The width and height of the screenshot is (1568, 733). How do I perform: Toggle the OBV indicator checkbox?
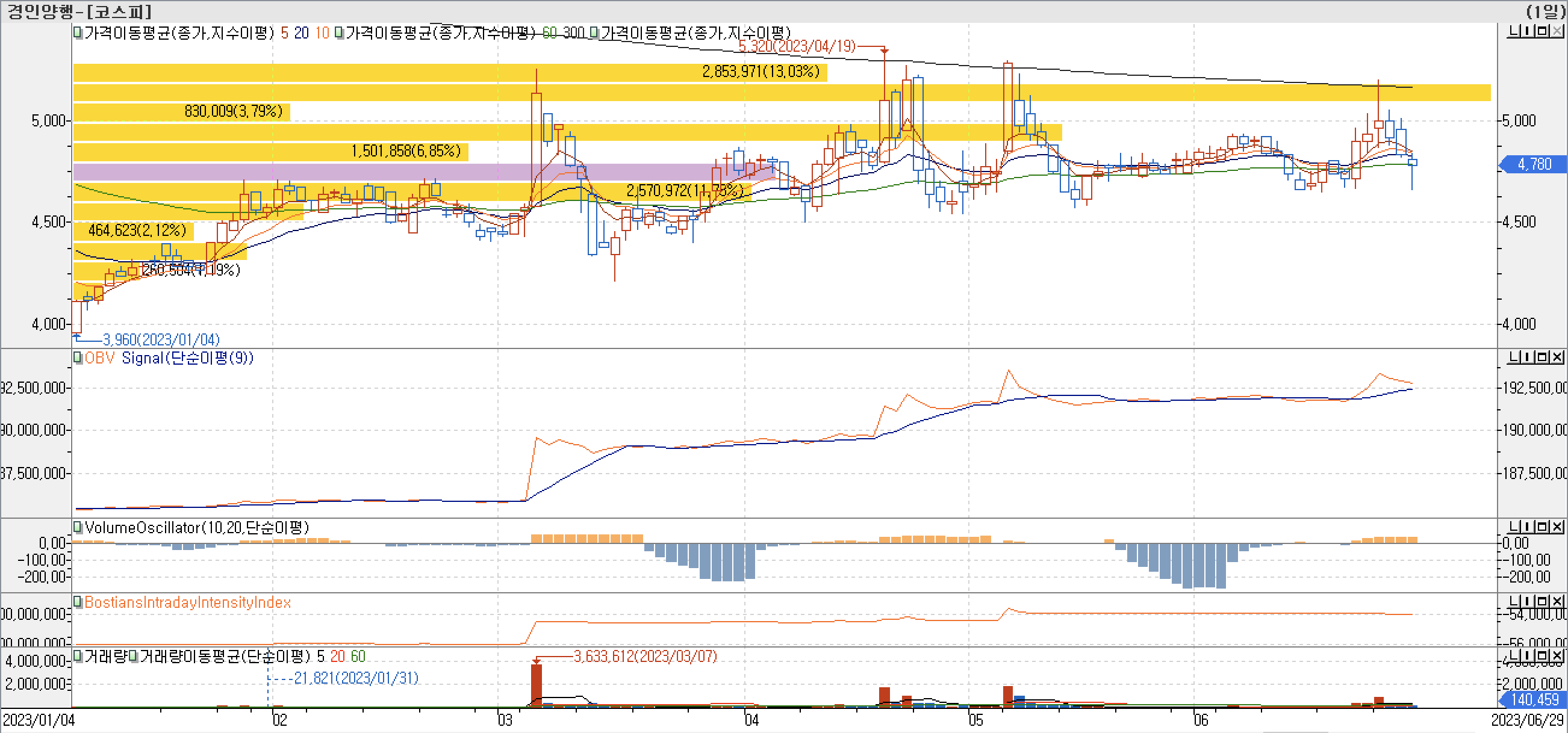[78, 357]
